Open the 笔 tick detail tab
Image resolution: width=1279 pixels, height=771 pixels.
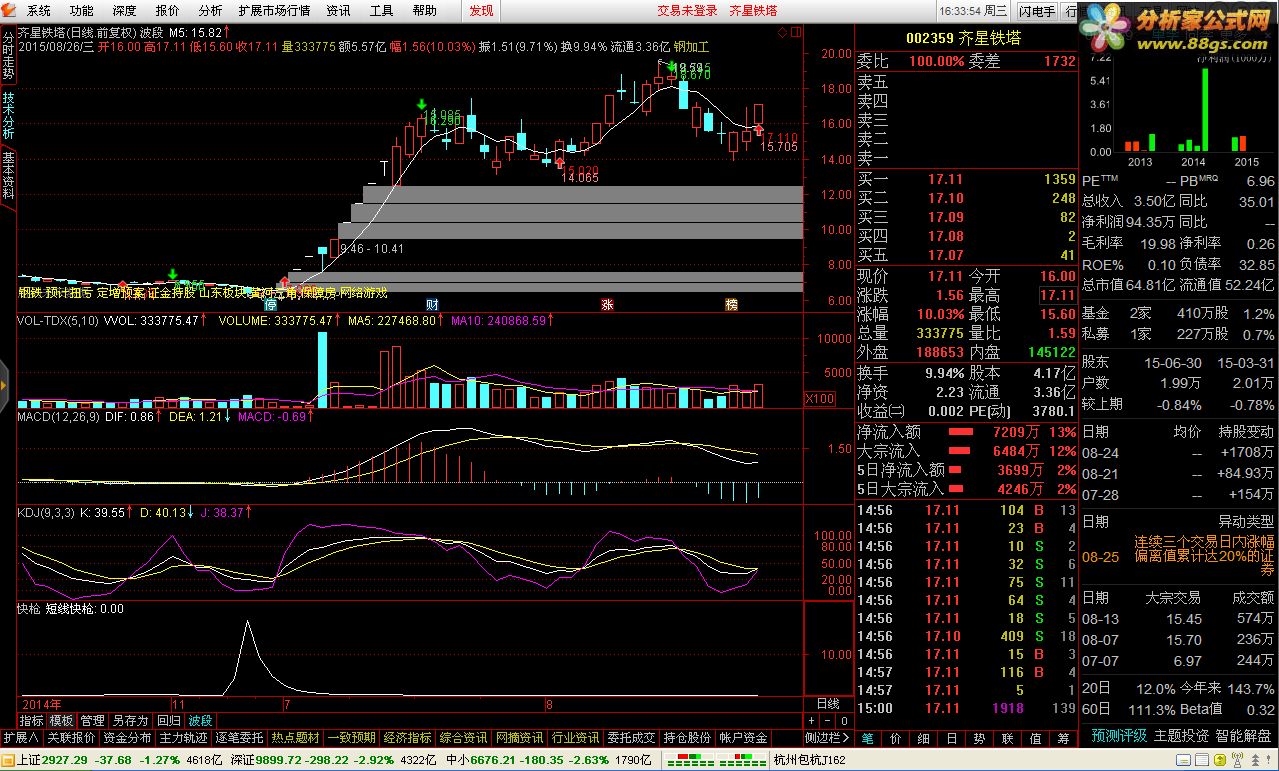tap(868, 738)
